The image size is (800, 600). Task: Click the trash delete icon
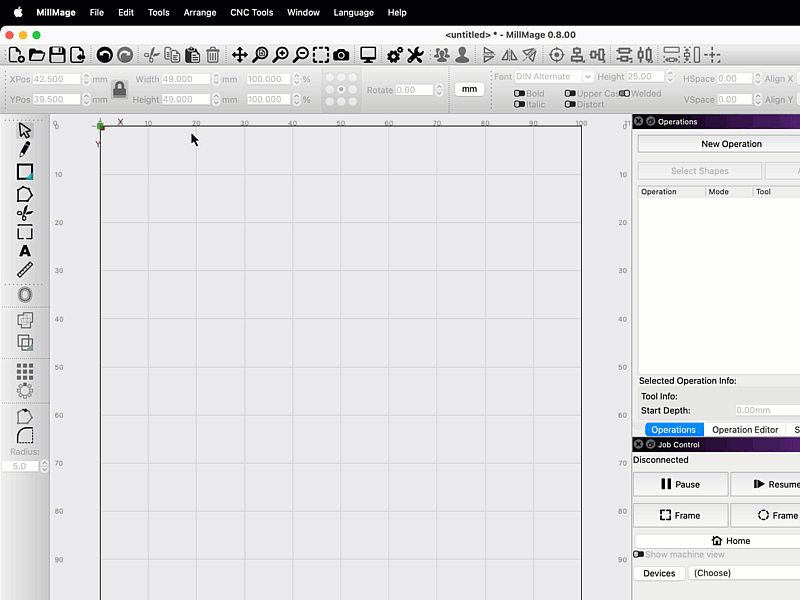coord(213,55)
